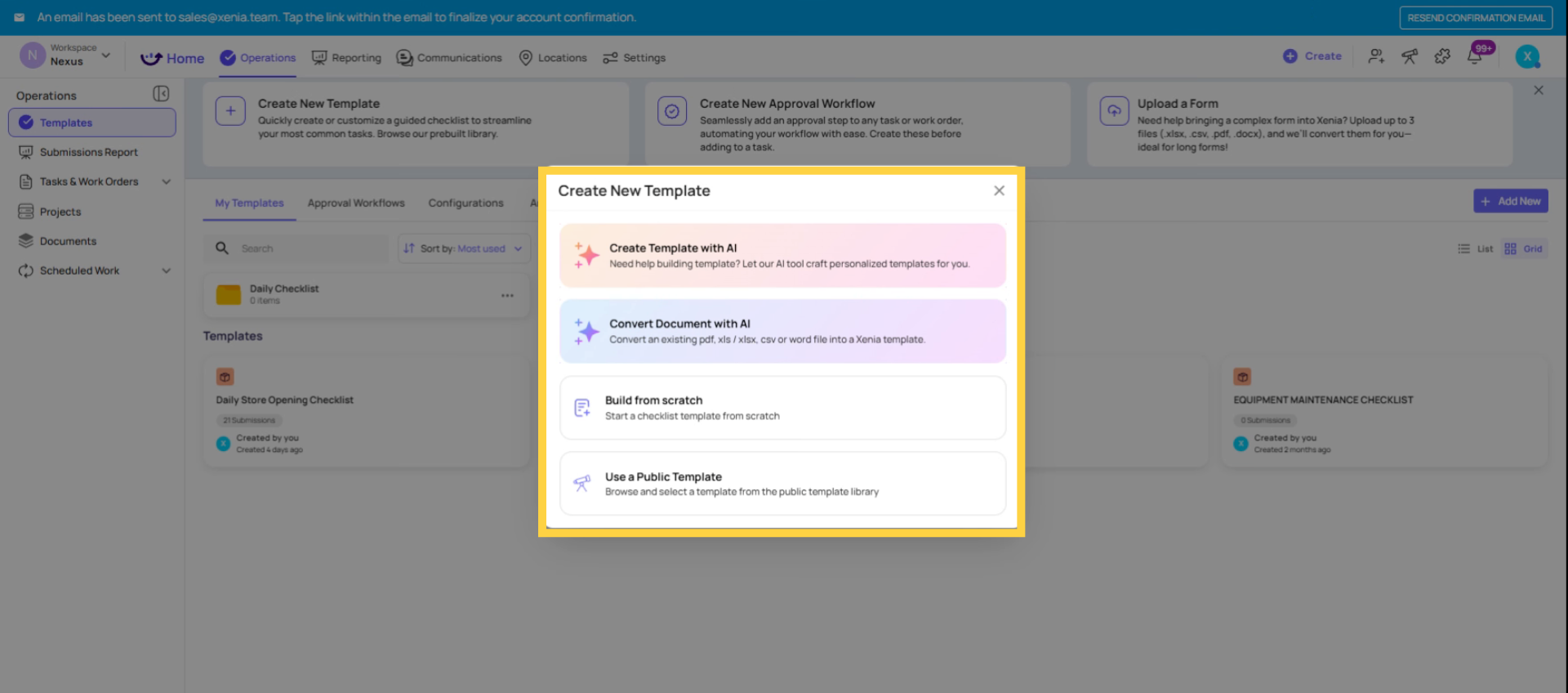Open the Communications top menu
1568x693 pixels.
pos(449,58)
